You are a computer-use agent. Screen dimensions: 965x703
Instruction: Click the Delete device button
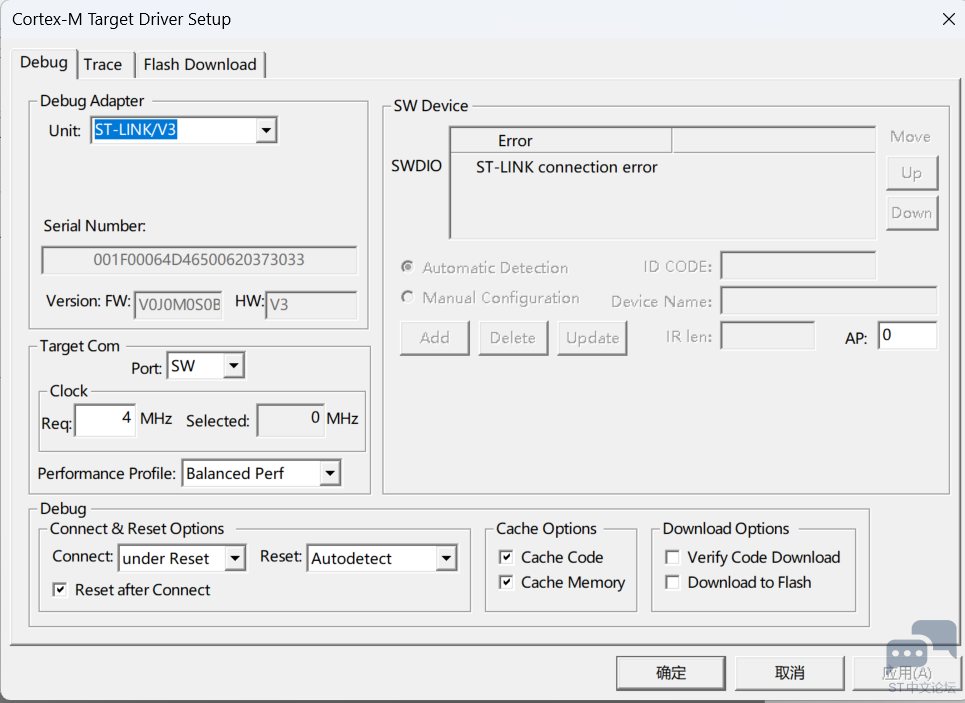(x=513, y=338)
